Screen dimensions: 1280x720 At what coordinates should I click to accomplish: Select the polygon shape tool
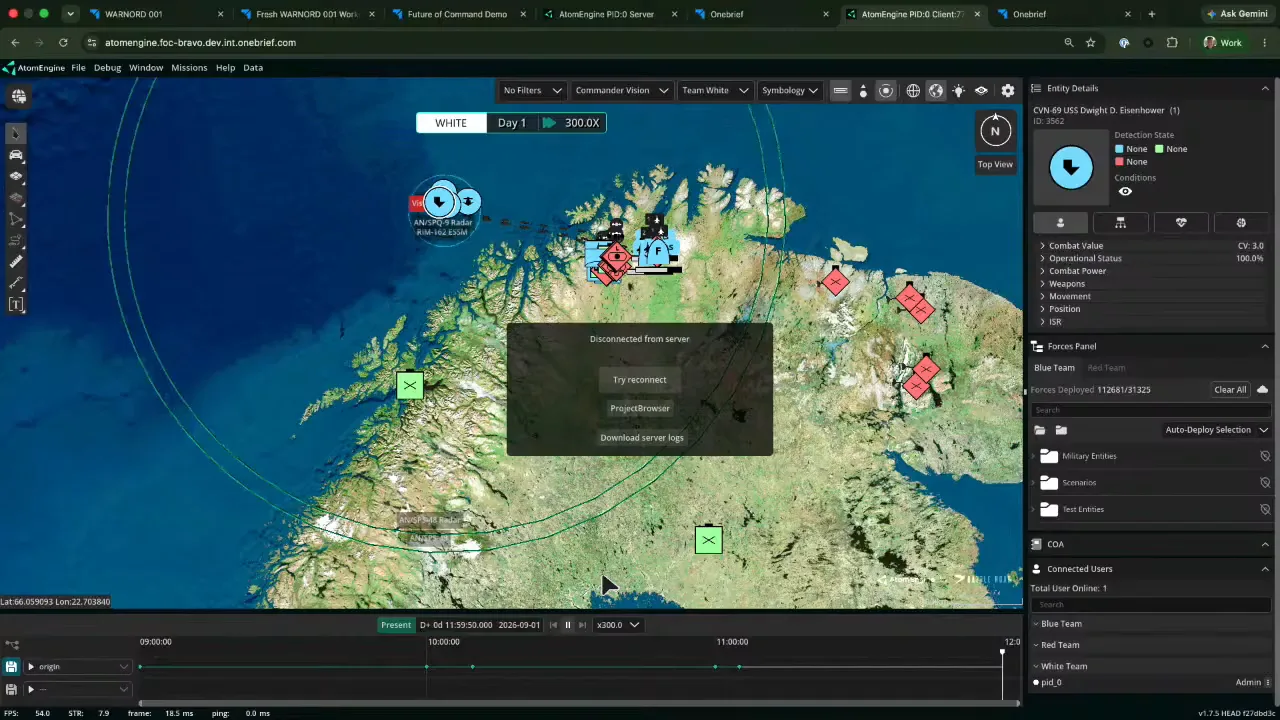(16, 219)
